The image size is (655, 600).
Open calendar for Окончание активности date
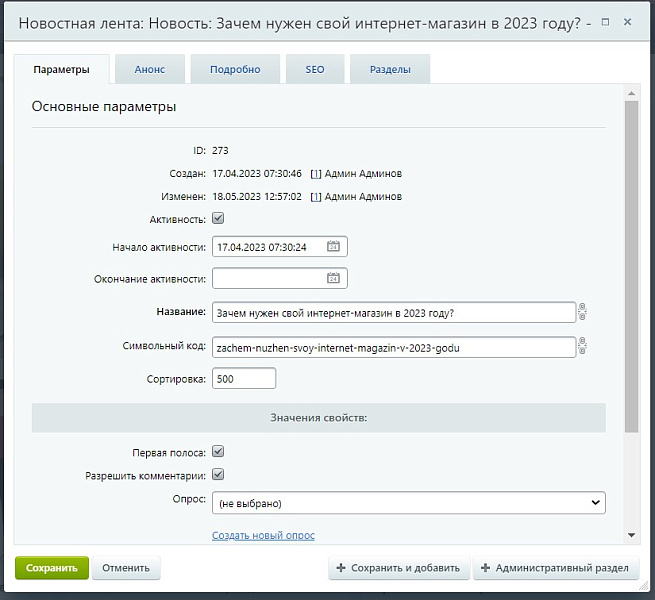click(x=334, y=279)
